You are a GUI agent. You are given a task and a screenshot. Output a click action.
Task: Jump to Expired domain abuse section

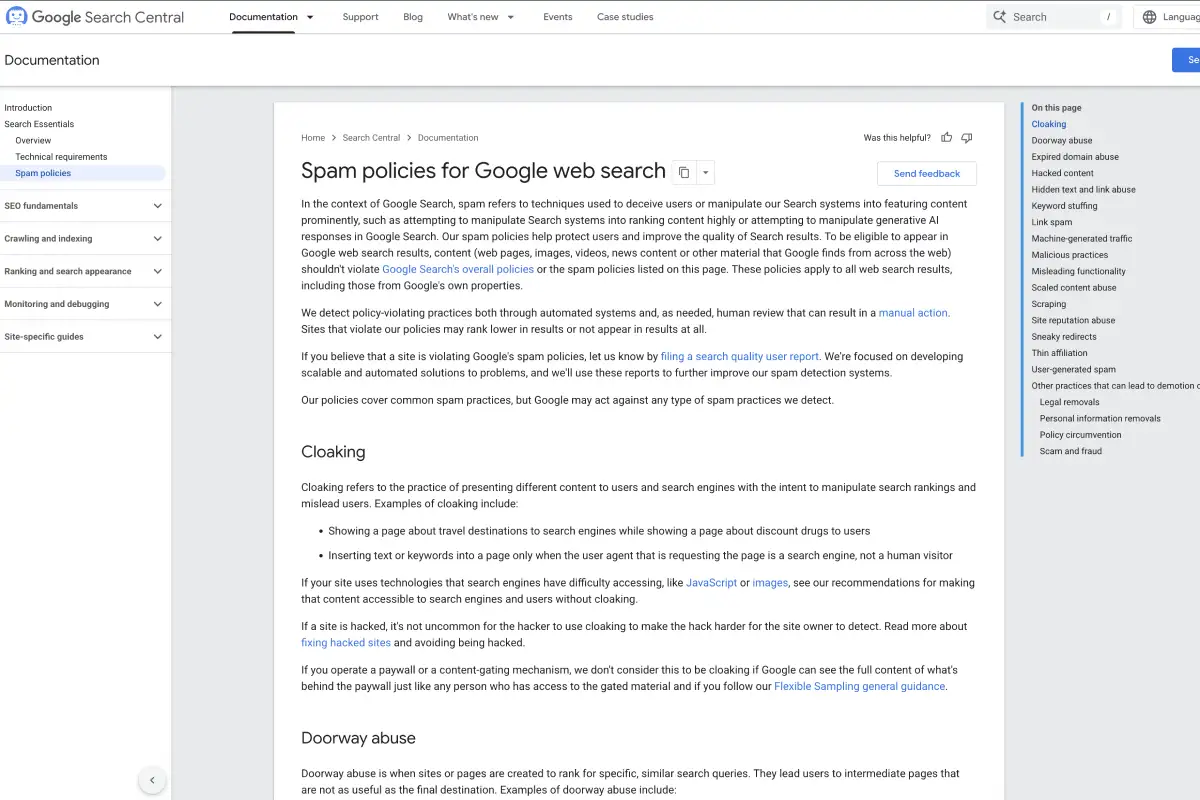pyautogui.click(x=1075, y=157)
